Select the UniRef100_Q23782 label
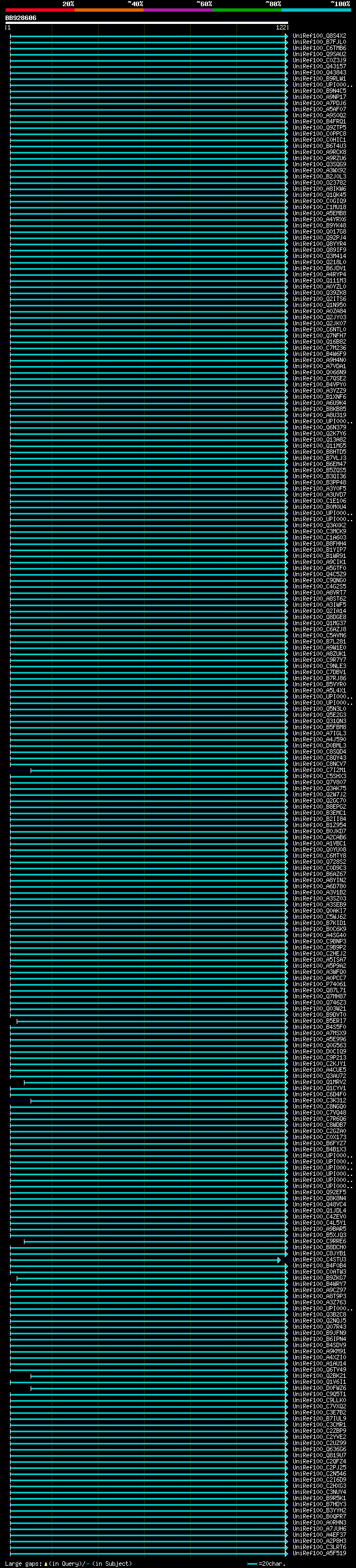The width and height of the screenshot is (356, 1568). click(x=319, y=182)
